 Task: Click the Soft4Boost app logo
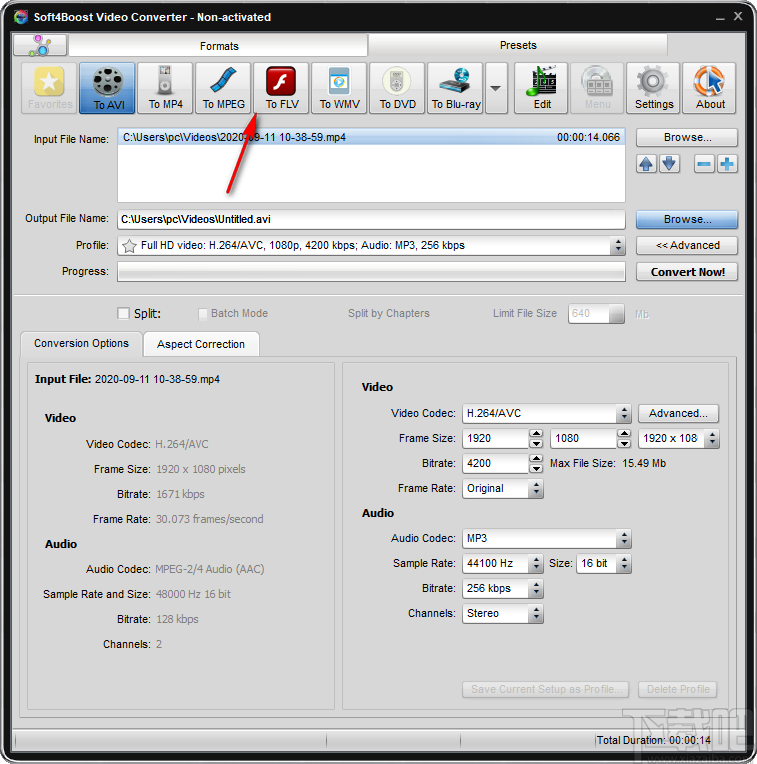pos(20,17)
